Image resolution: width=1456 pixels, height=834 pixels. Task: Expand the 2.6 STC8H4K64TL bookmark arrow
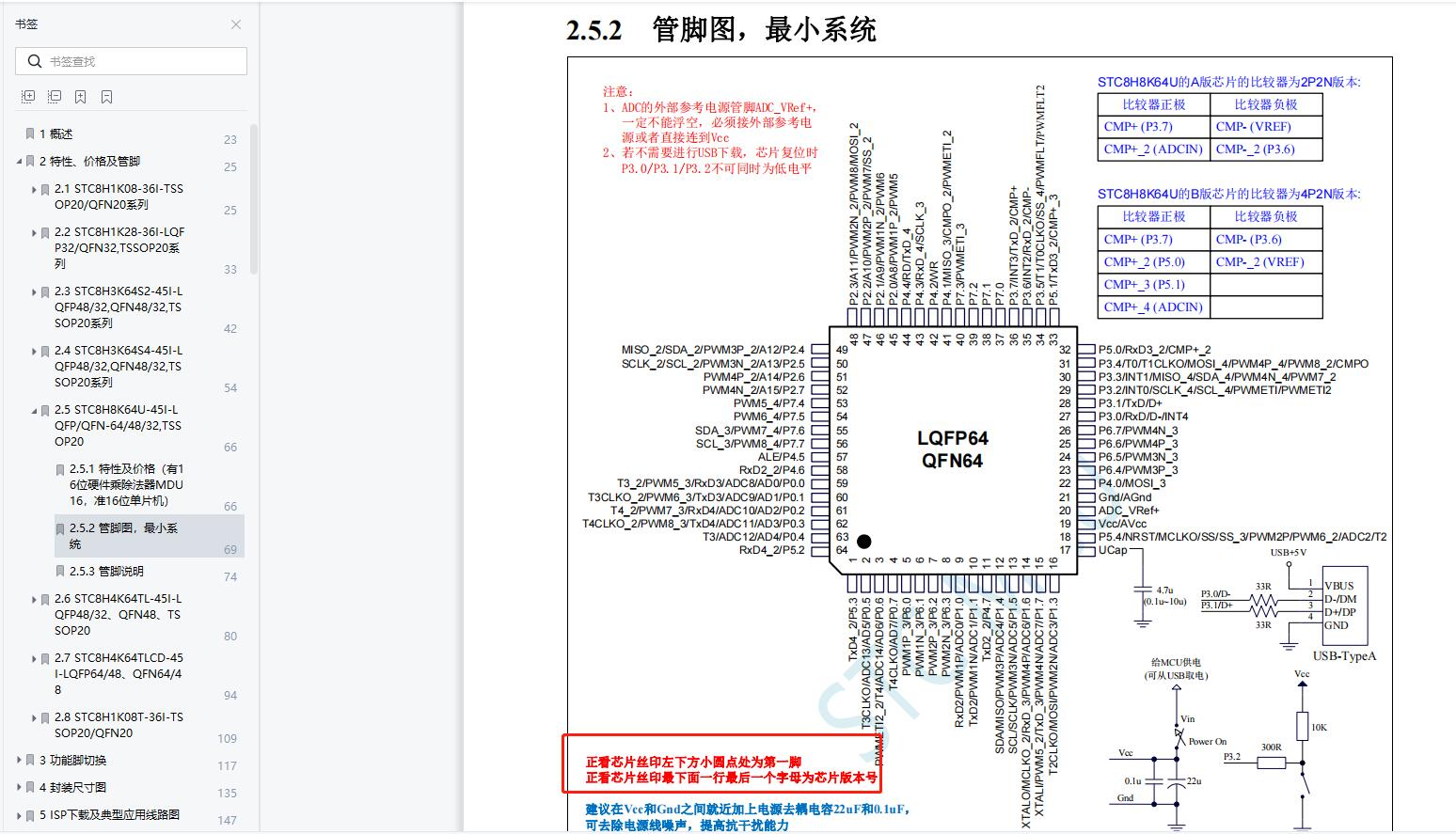point(35,599)
